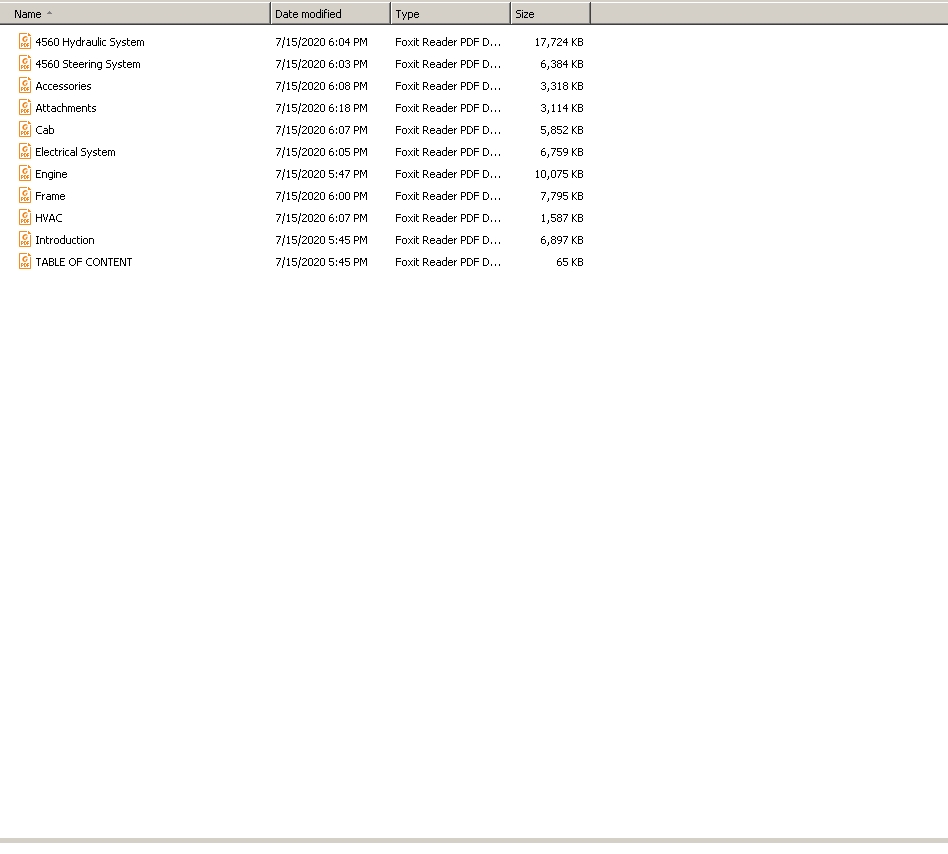948x854 pixels.
Task: Click the Type cell in the Cab row
Action: pyautogui.click(x=448, y=130)
